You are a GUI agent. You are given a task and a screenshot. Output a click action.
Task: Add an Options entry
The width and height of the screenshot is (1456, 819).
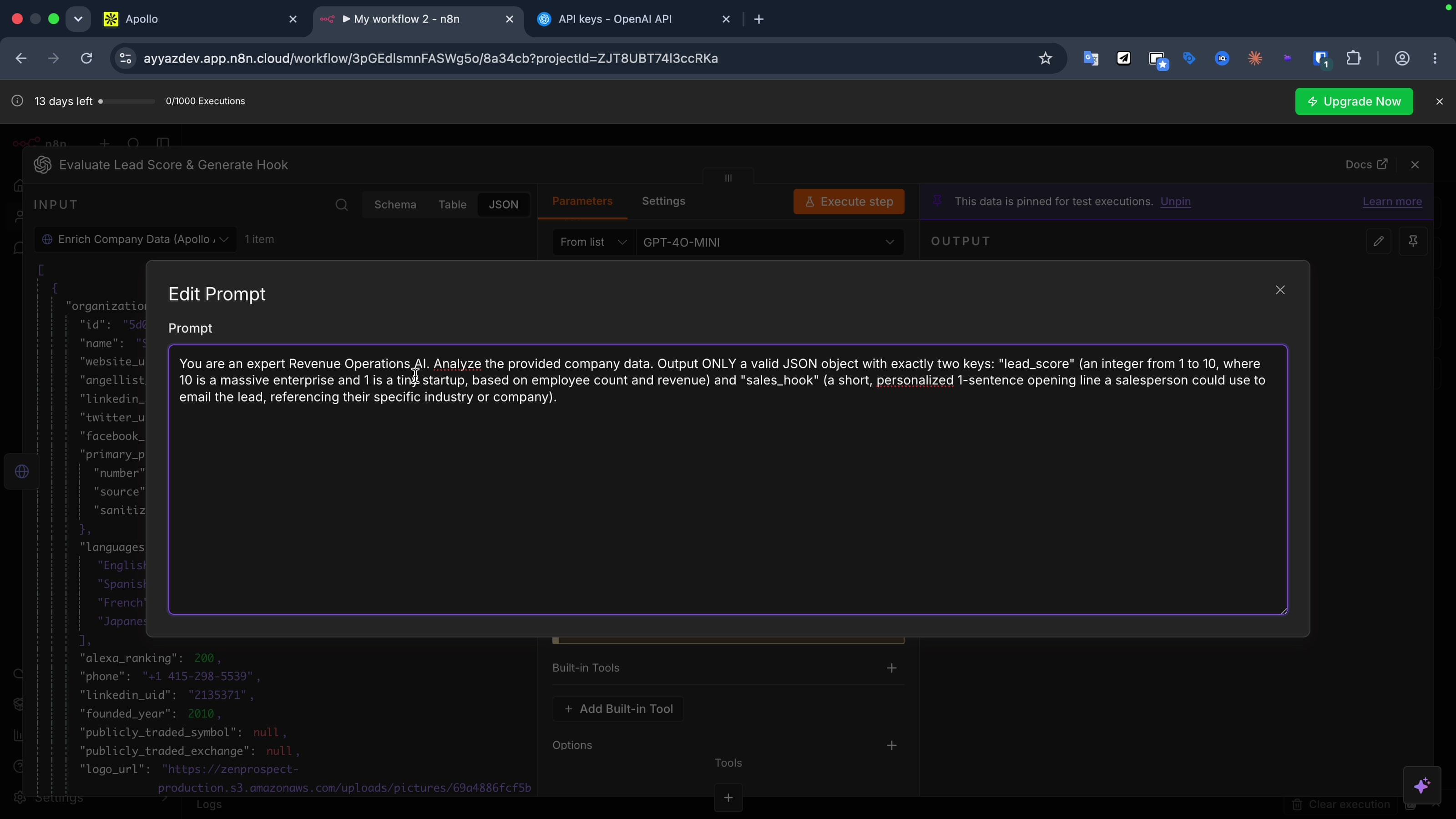(891, 746)
